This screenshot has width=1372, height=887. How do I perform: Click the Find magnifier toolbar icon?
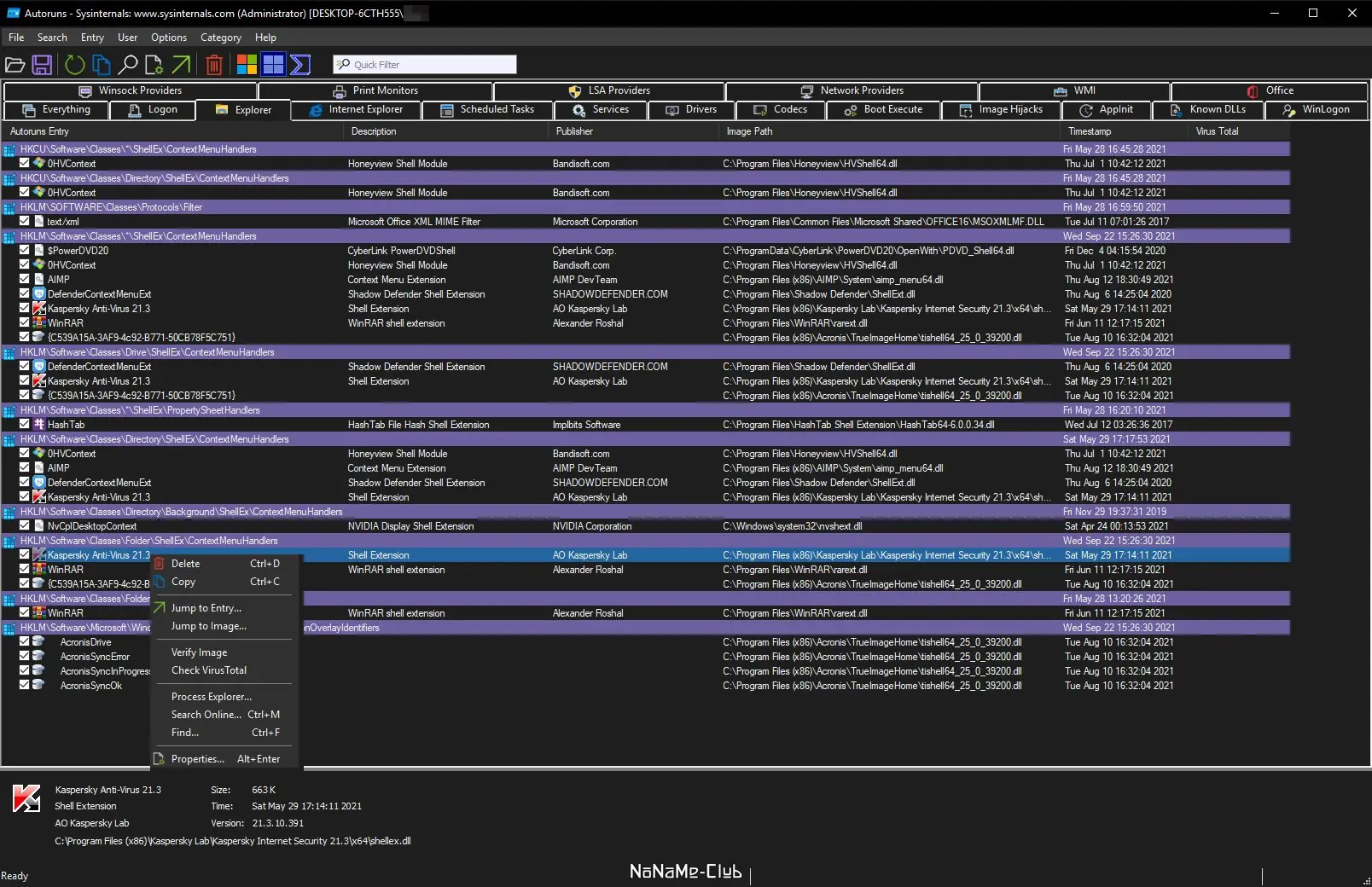(x=128, y=65)
